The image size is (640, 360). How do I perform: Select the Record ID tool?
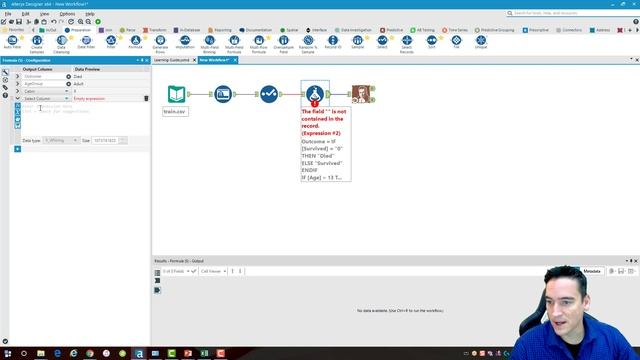point(333,42)
